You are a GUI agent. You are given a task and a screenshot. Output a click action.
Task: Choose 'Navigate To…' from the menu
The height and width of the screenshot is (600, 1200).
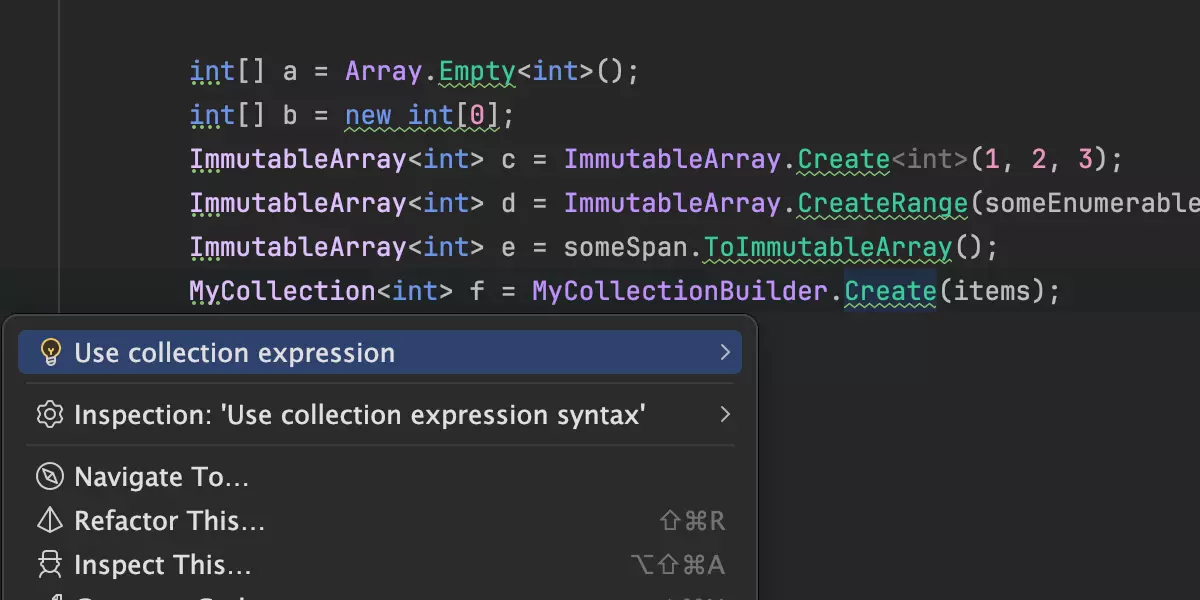click(x=162, y=477)
